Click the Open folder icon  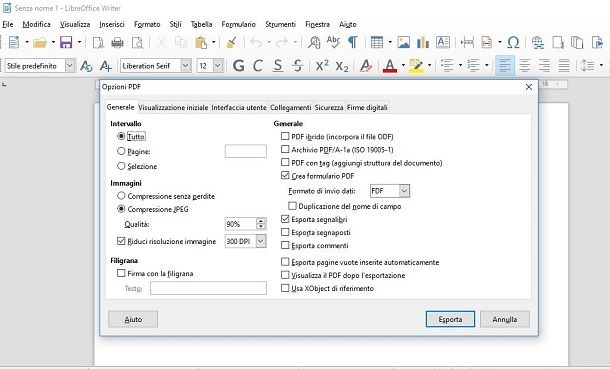(40, 42)
